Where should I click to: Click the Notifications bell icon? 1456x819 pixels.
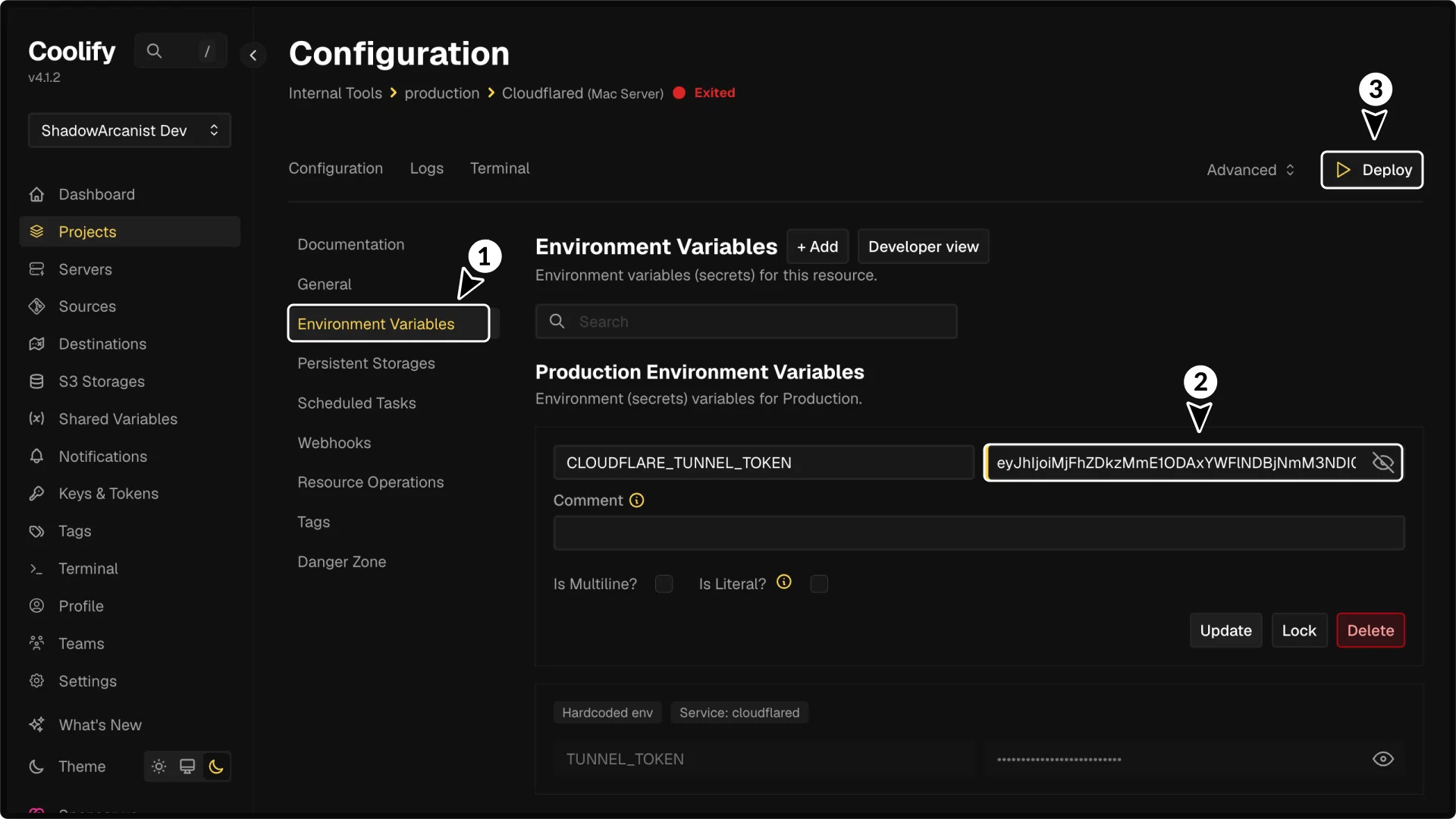point(36,457)
